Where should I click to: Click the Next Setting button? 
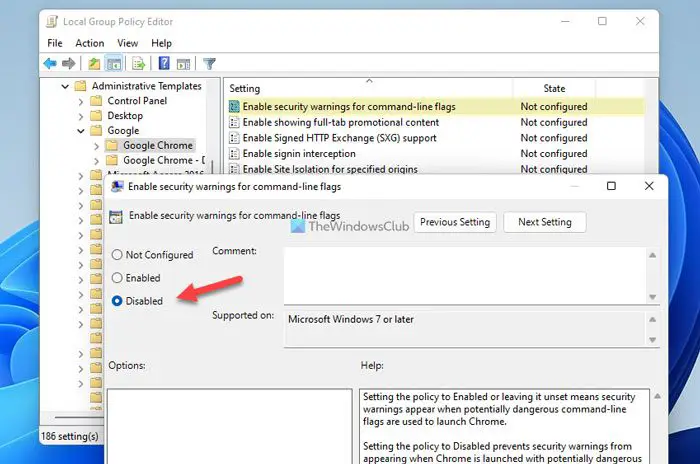[x=545, y=222]
